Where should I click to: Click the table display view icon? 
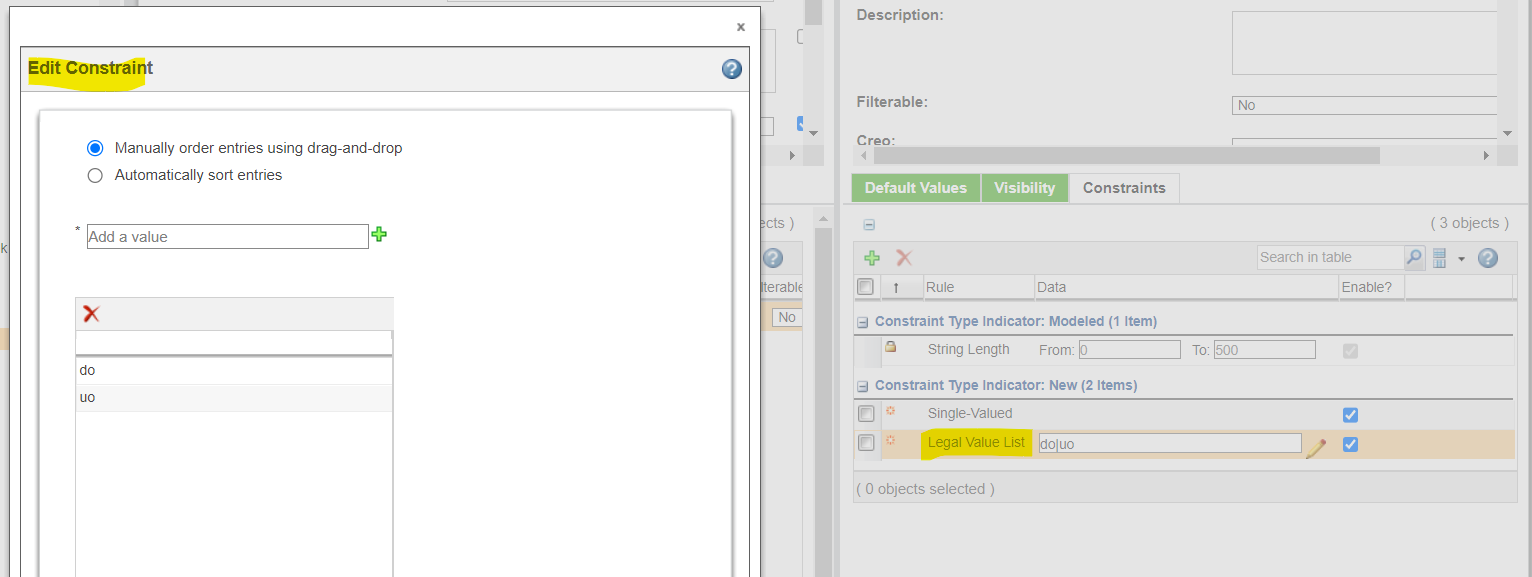coord(1439,257)
